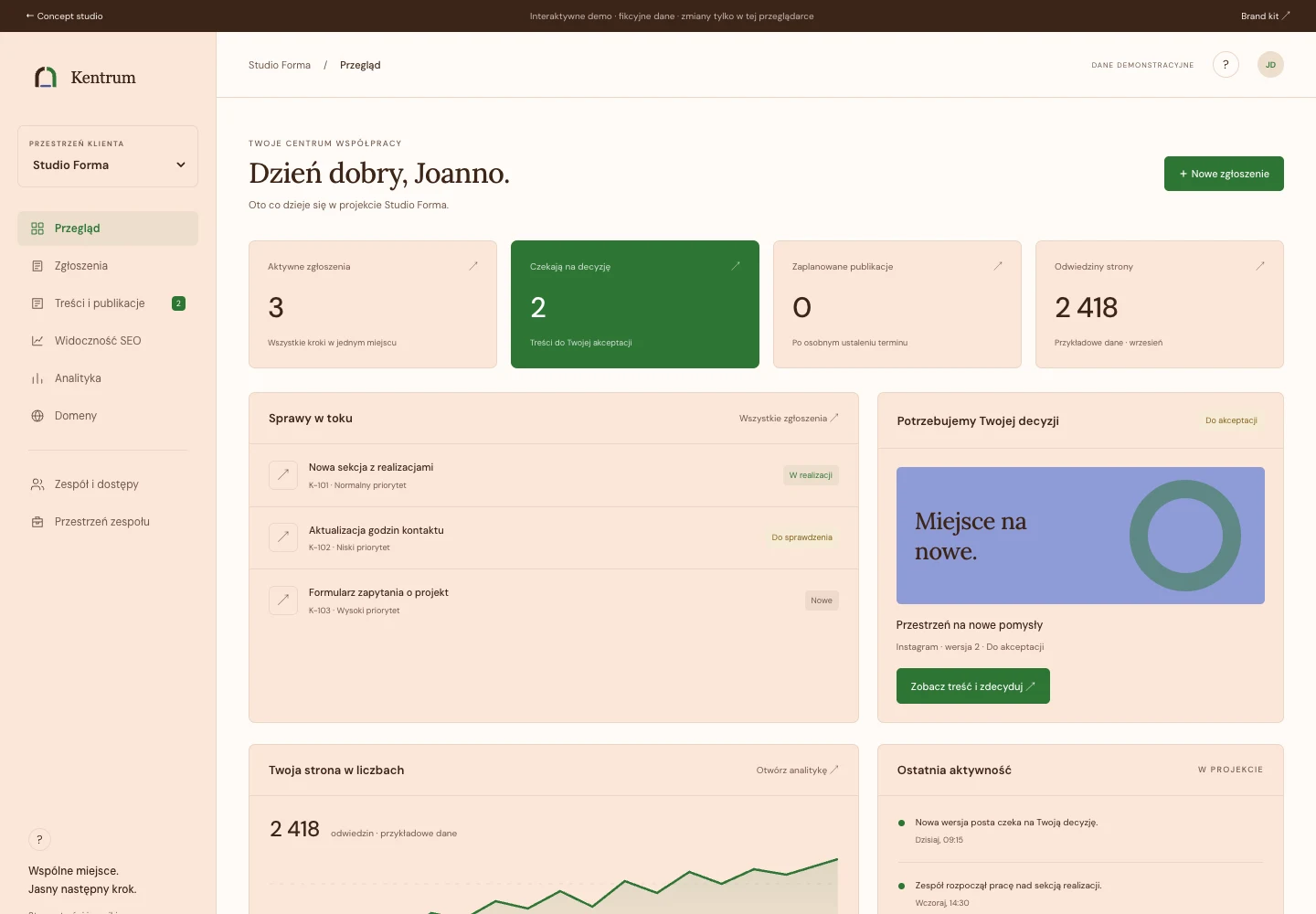This screenshot has width=1316, height=914.
Task: Click the Przestrzeń na nowe pomysły title
Action: click(x=969, y=625)
